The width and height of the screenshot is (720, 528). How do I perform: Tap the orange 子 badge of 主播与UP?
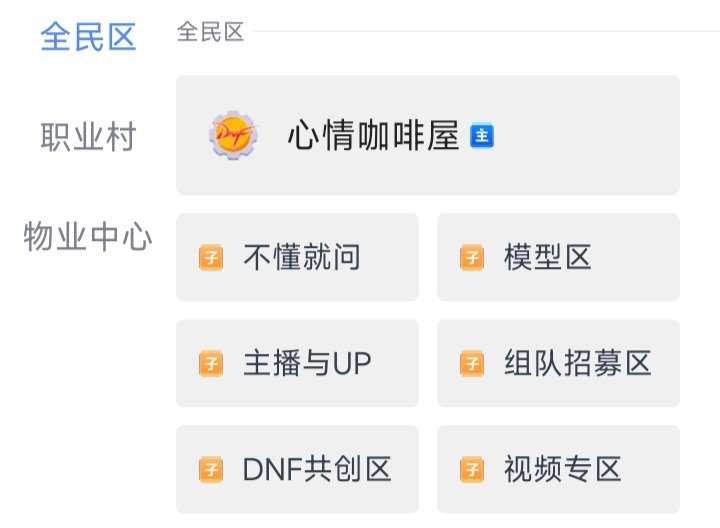coord(211,364)
